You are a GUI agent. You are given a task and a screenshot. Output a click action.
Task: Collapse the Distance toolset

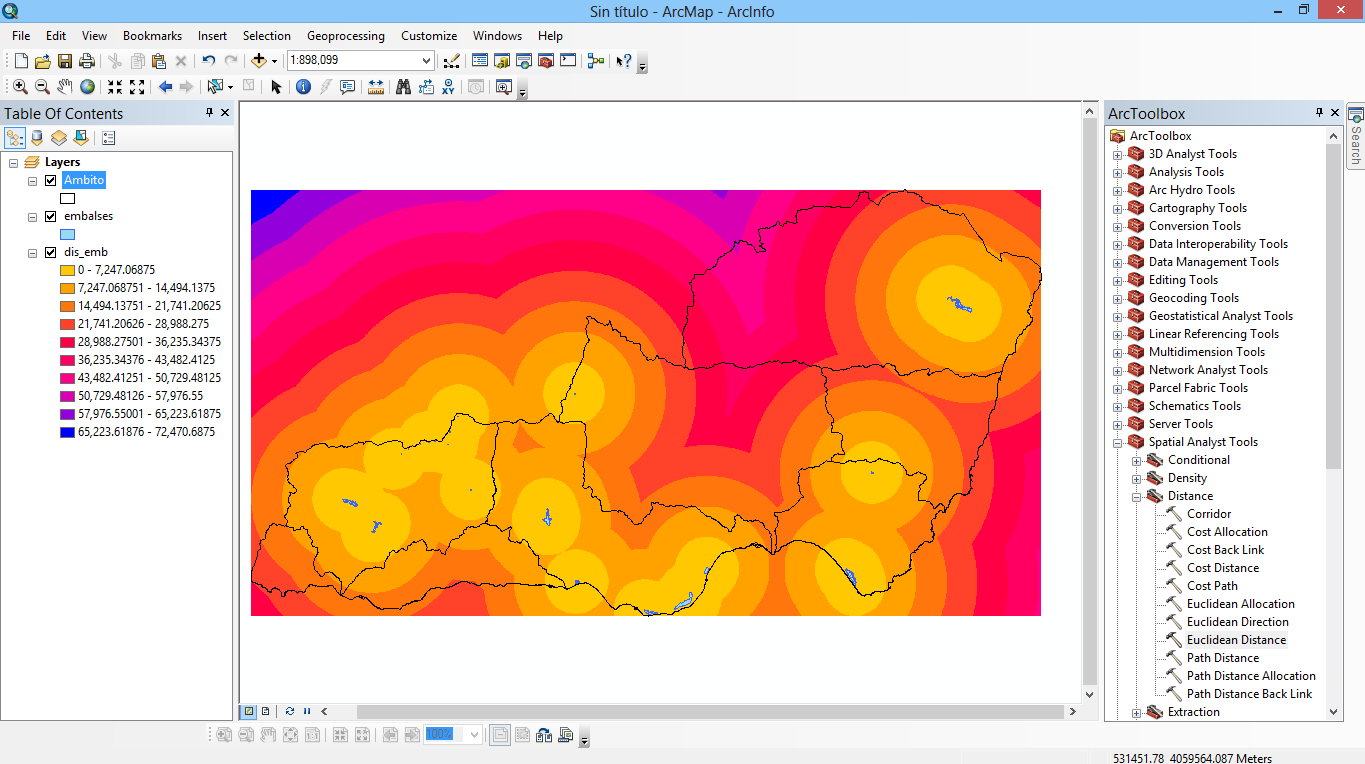point(1136,496)
